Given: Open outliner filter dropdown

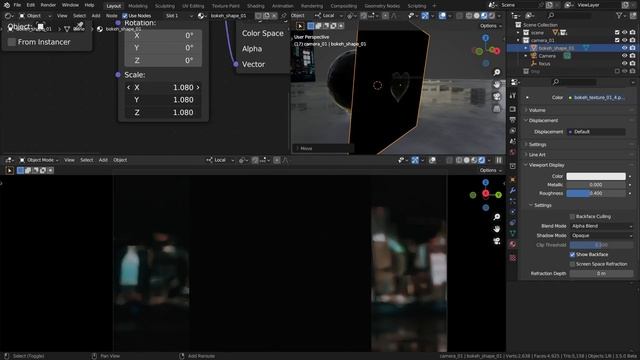Looking at the screenshot, I should 621,16.
